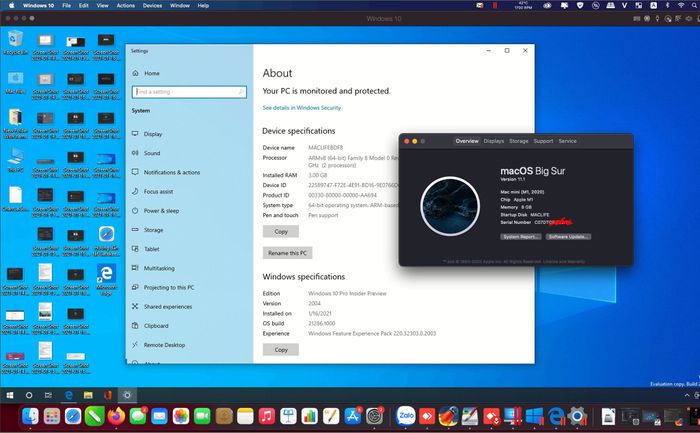Open Photos app in the dock
Screen dimensions: 700x433
click(x=181, y=416)
